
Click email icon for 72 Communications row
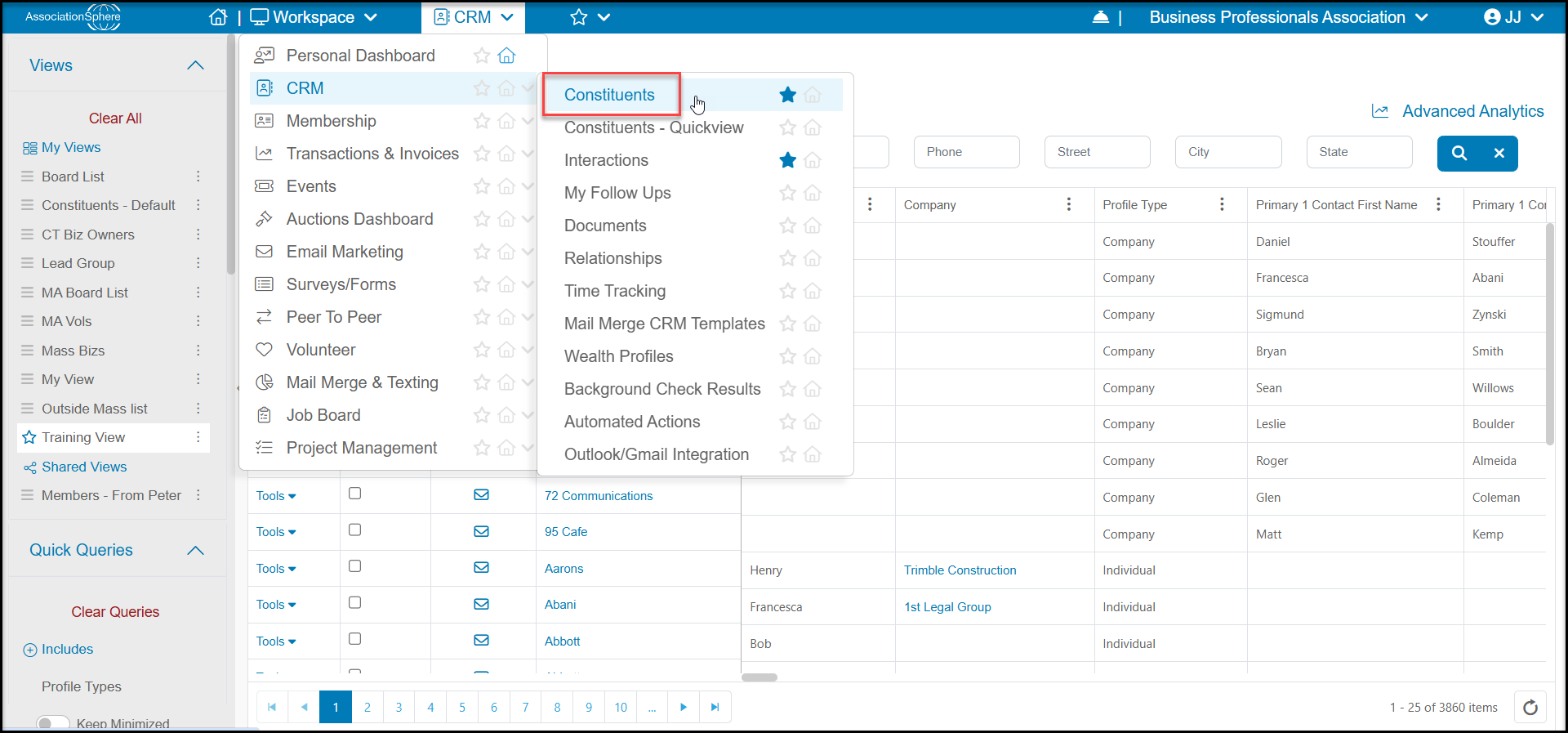[x=482, y=494]
